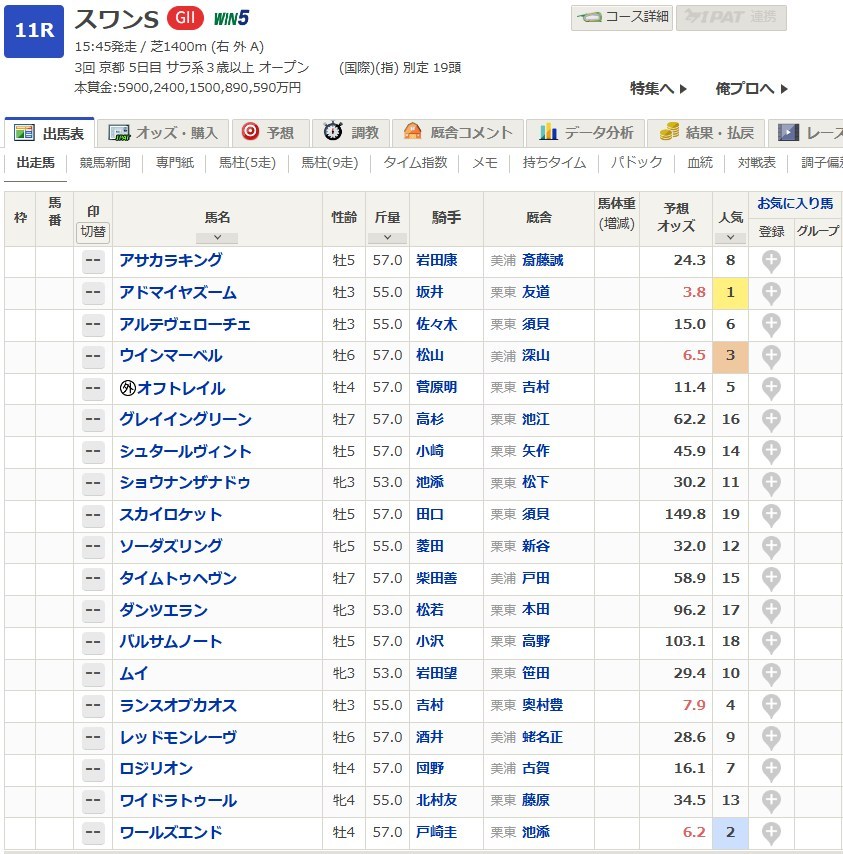
Task: Click the yellow popularity cell showing 1
Action: [730, 293]
